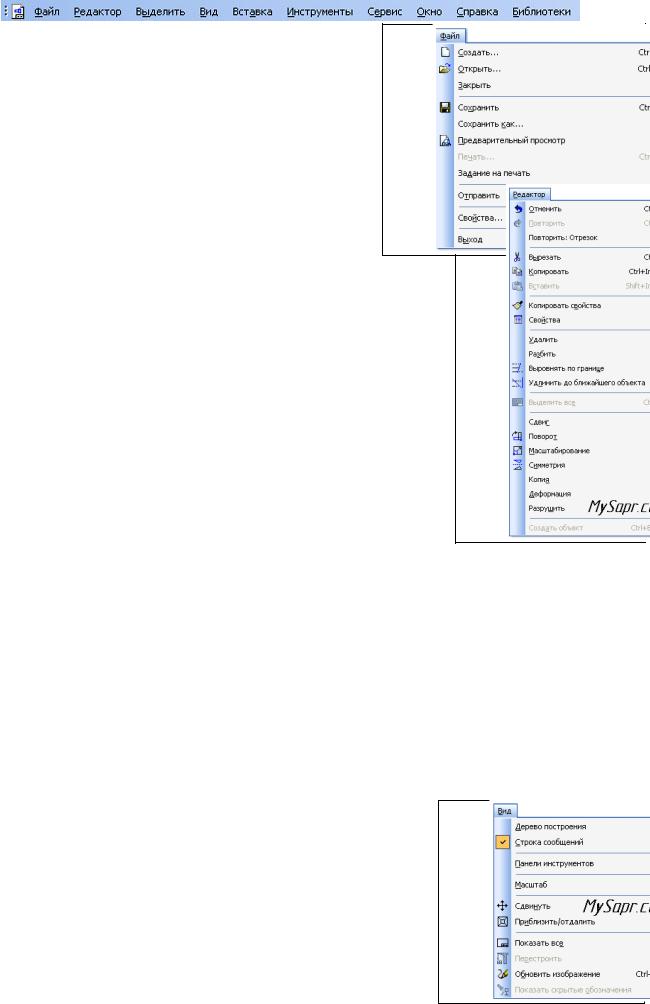Click the greyed Перестроить icon
This screenshot has height=1004, width=650.
[x=503, y=959]
